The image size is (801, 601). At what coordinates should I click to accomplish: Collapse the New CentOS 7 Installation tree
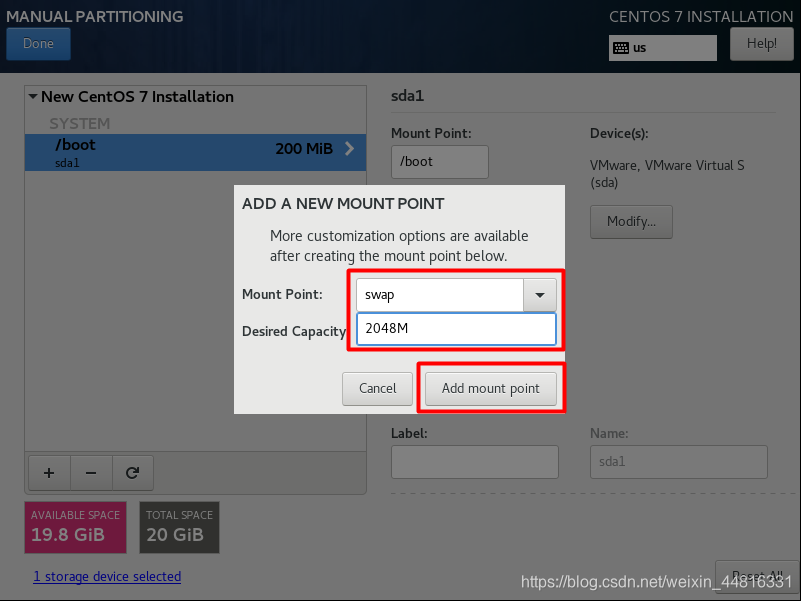tap(33, 96)
